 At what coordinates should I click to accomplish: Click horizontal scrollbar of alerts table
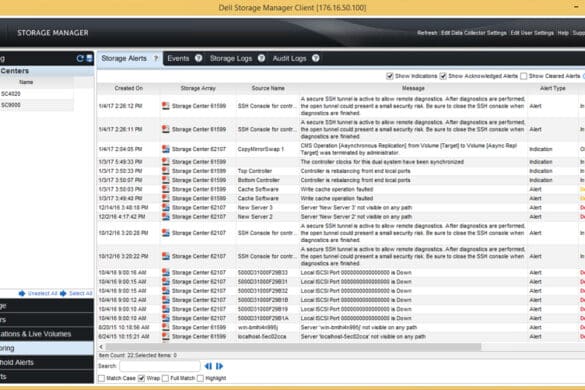tap(293, 347)
